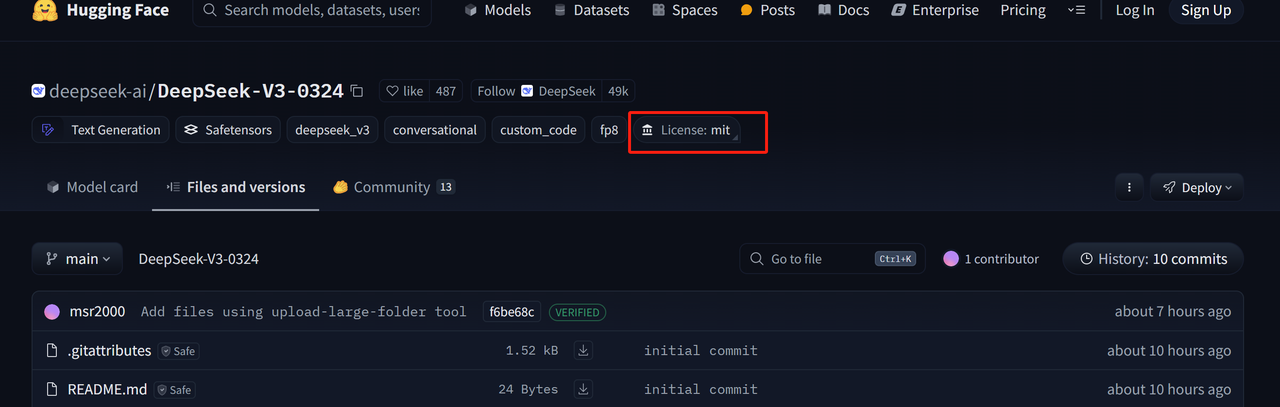Open the commit hash f6be68c
The image size is (1280, 407).
pos(511,312)
